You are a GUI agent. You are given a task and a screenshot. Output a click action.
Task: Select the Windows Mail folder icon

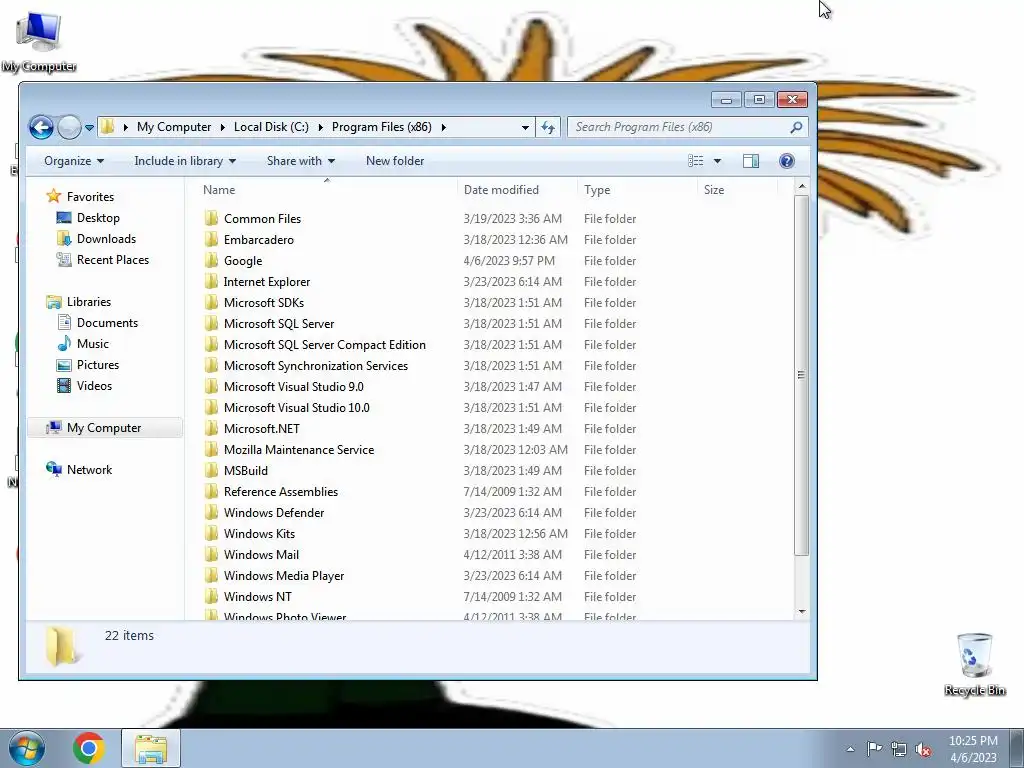tap(211, 554)
